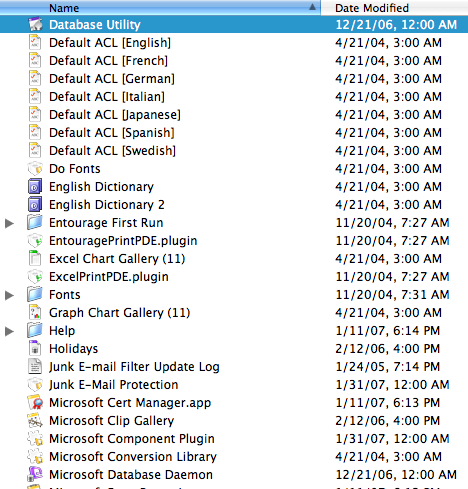Screen dimensions: 468x489
Task: Click the Default ACL [French] file icon
Action: pyautogui.click(x=35, y=61)
